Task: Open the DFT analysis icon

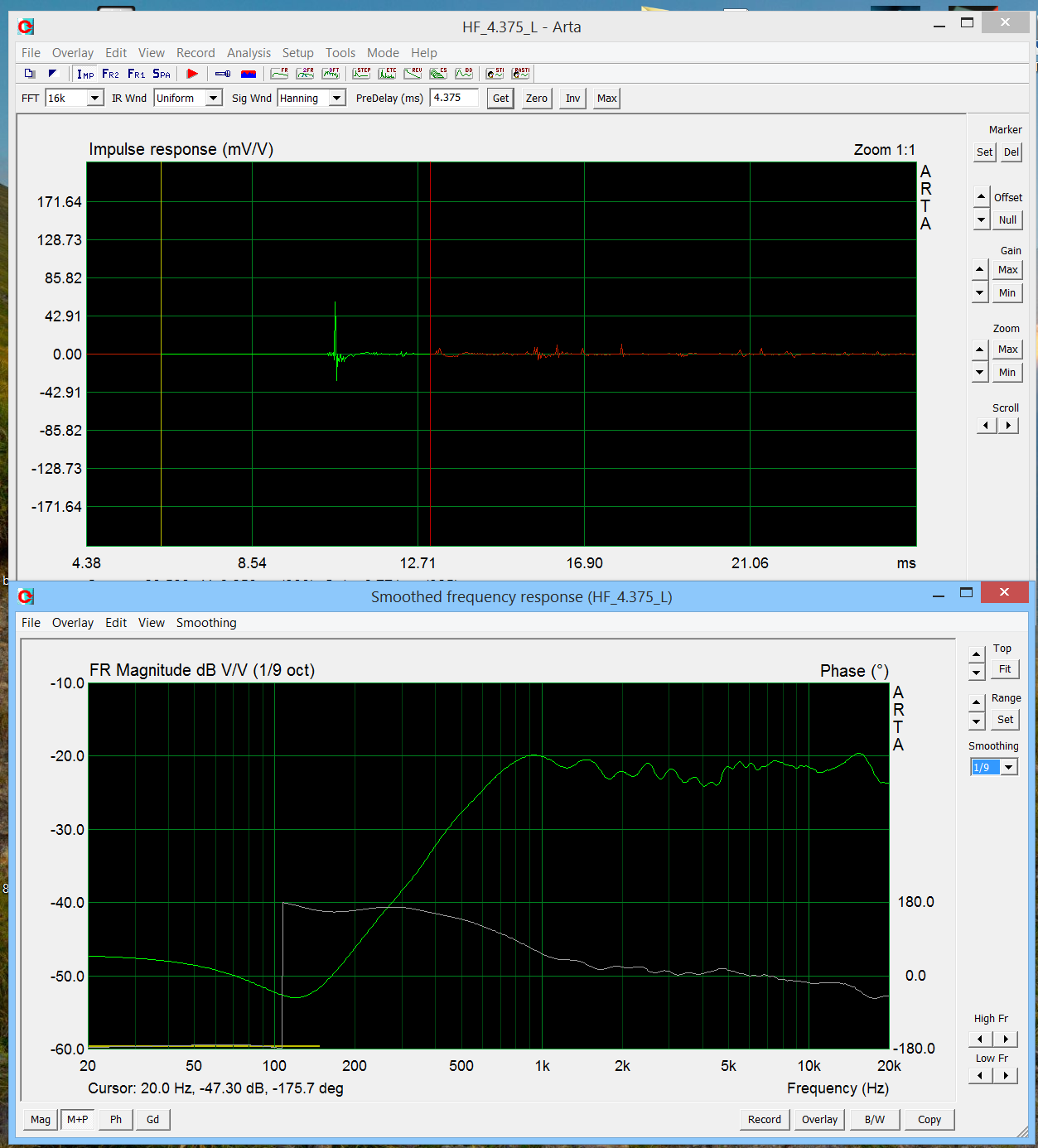Action: click(331, 74)
